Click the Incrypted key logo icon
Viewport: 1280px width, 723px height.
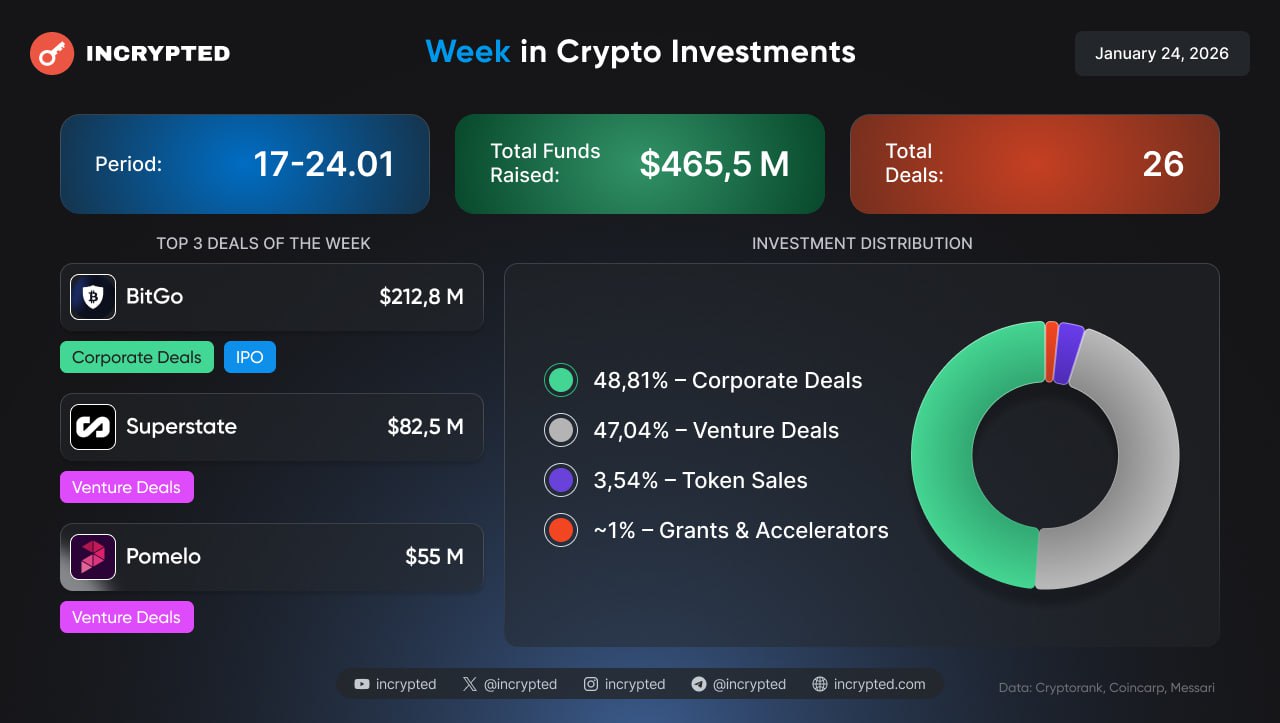coord(52,53)
